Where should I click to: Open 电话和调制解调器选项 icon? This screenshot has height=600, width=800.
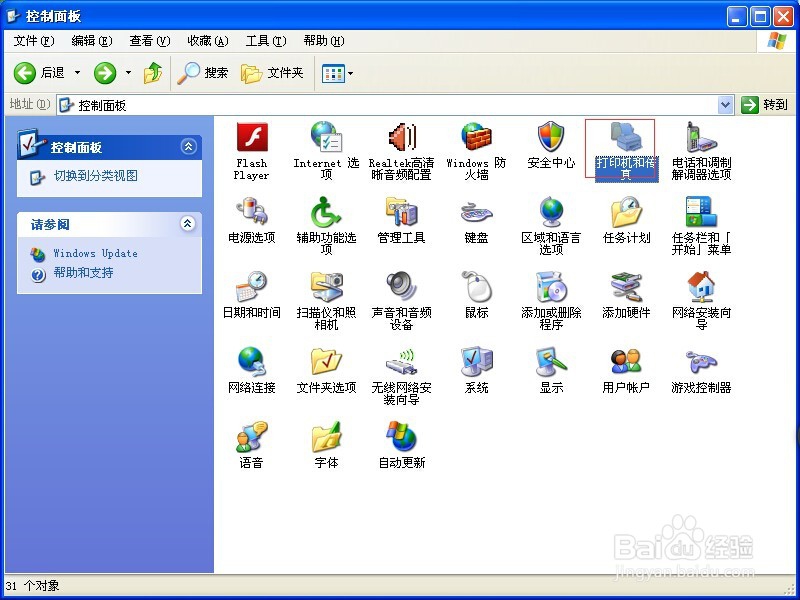(701, 137)
